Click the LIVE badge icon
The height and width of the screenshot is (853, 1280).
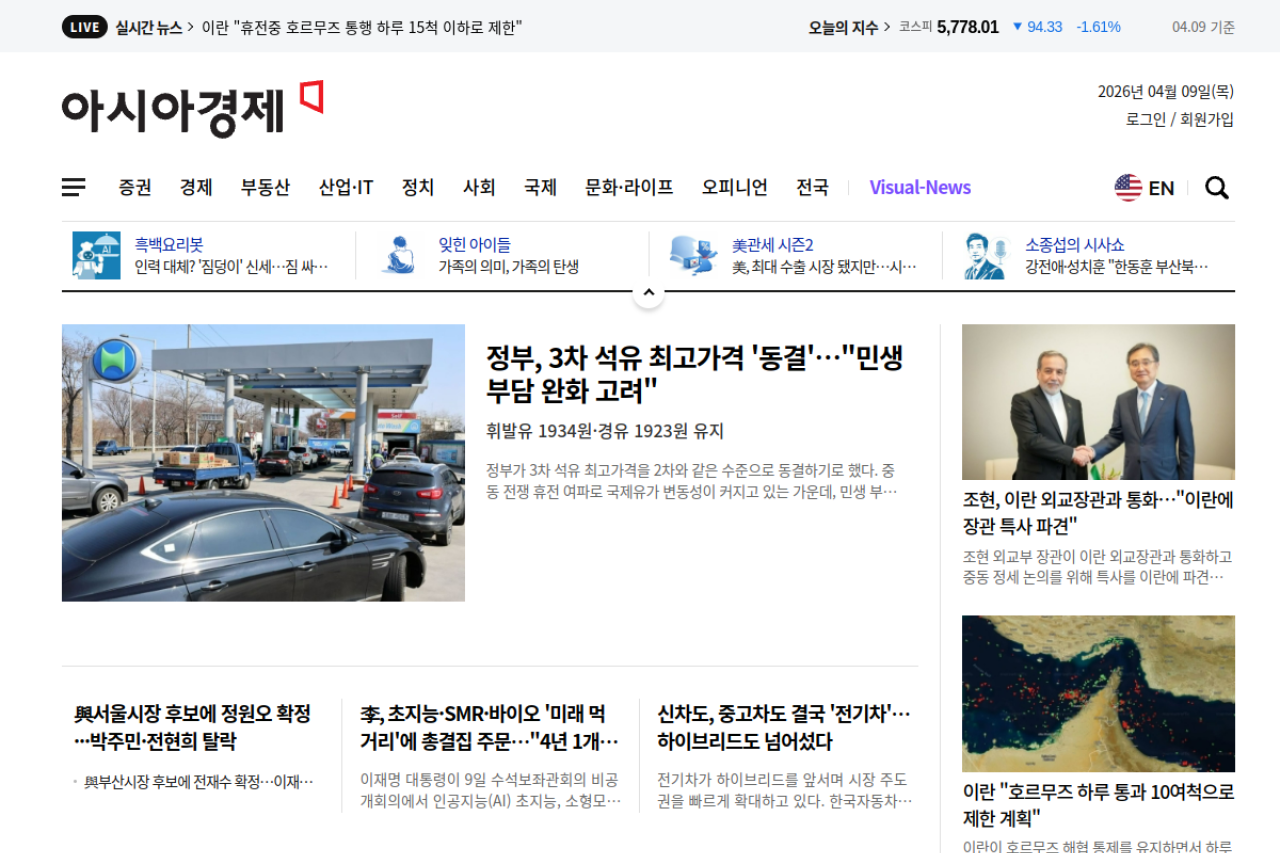pos(84,27)
